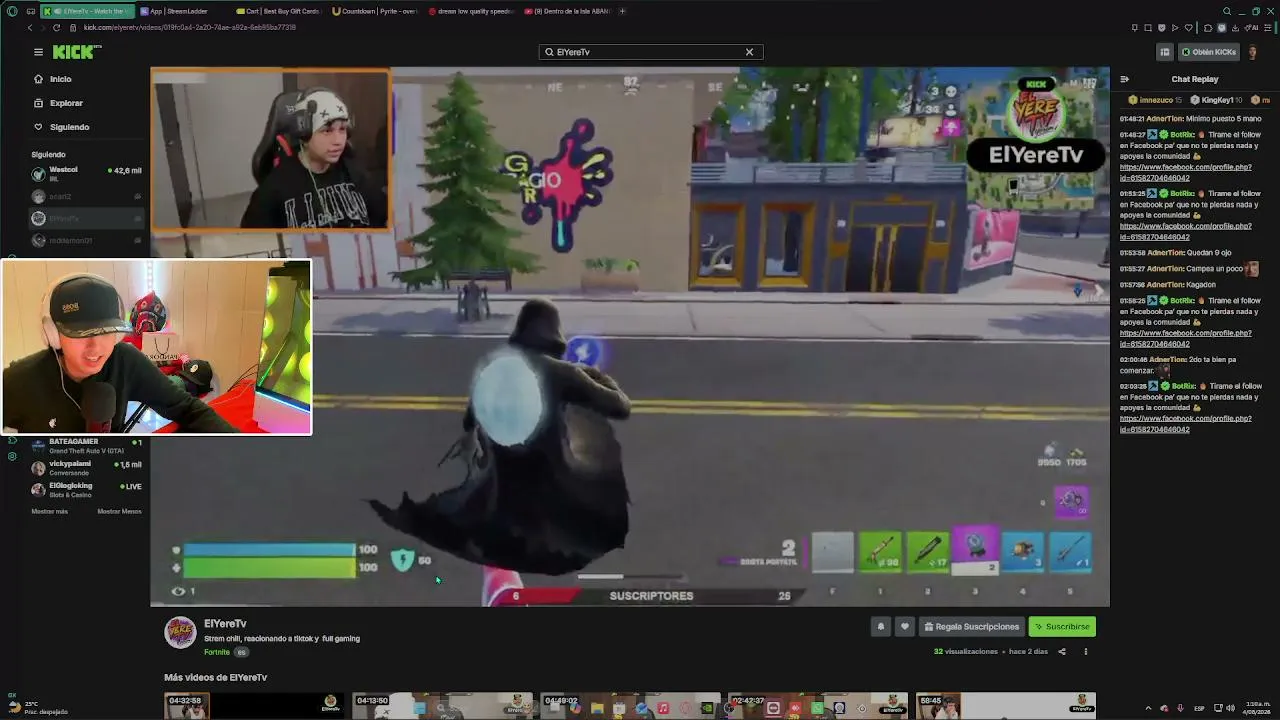Open the taskbar clock and date
The width and height of the screenshot is (1280, 720).
point(1258,708)
